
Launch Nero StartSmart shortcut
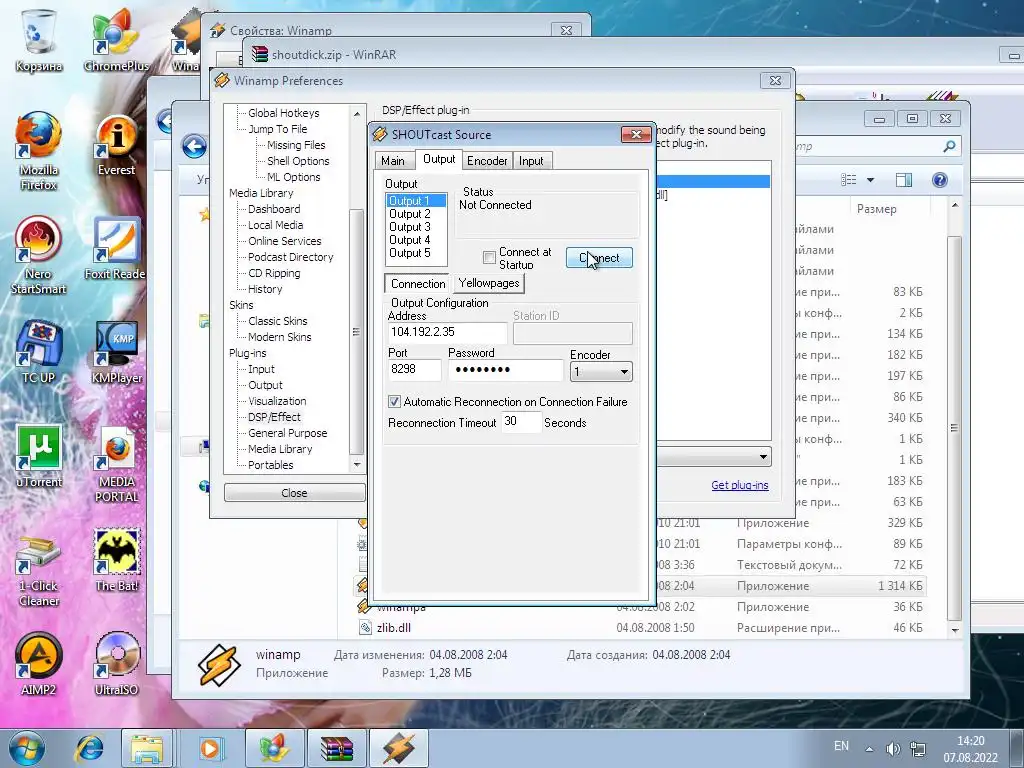coord(39,255)
